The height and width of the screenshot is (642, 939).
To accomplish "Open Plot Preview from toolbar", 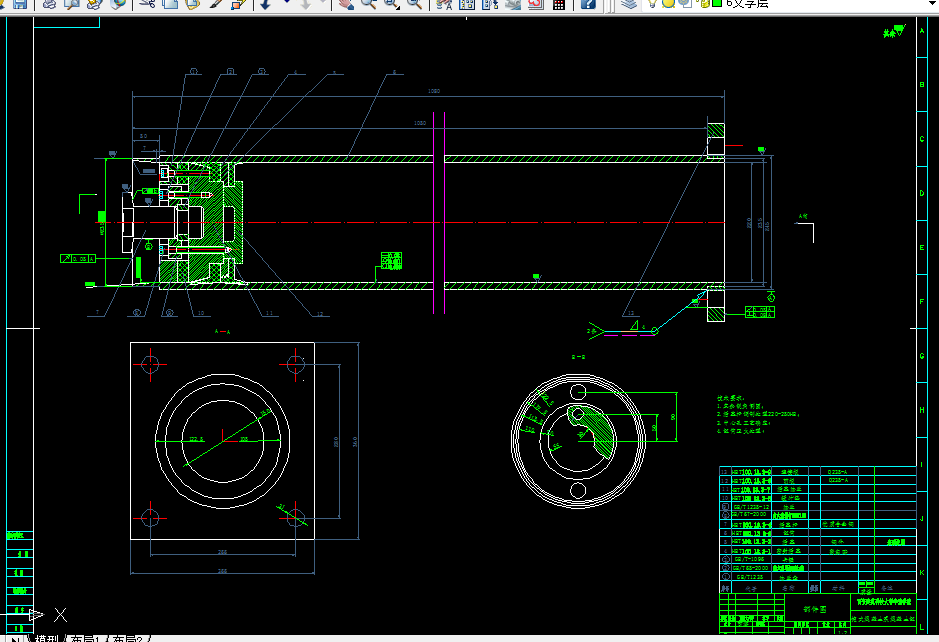I will (72, 5).
